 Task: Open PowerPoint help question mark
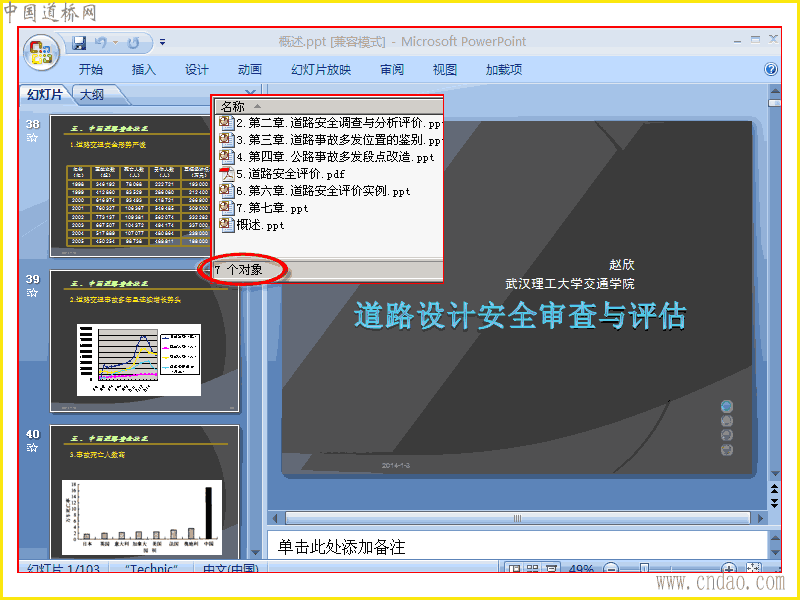coord(771,69)
